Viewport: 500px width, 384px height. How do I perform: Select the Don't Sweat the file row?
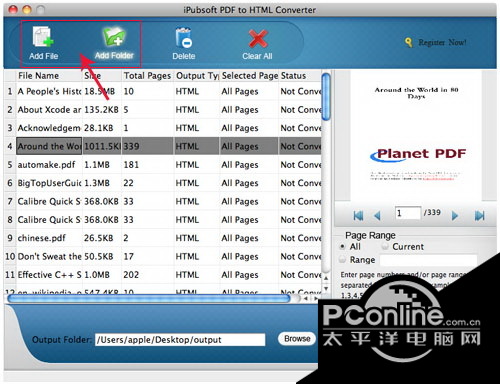[x=163, y=256]
